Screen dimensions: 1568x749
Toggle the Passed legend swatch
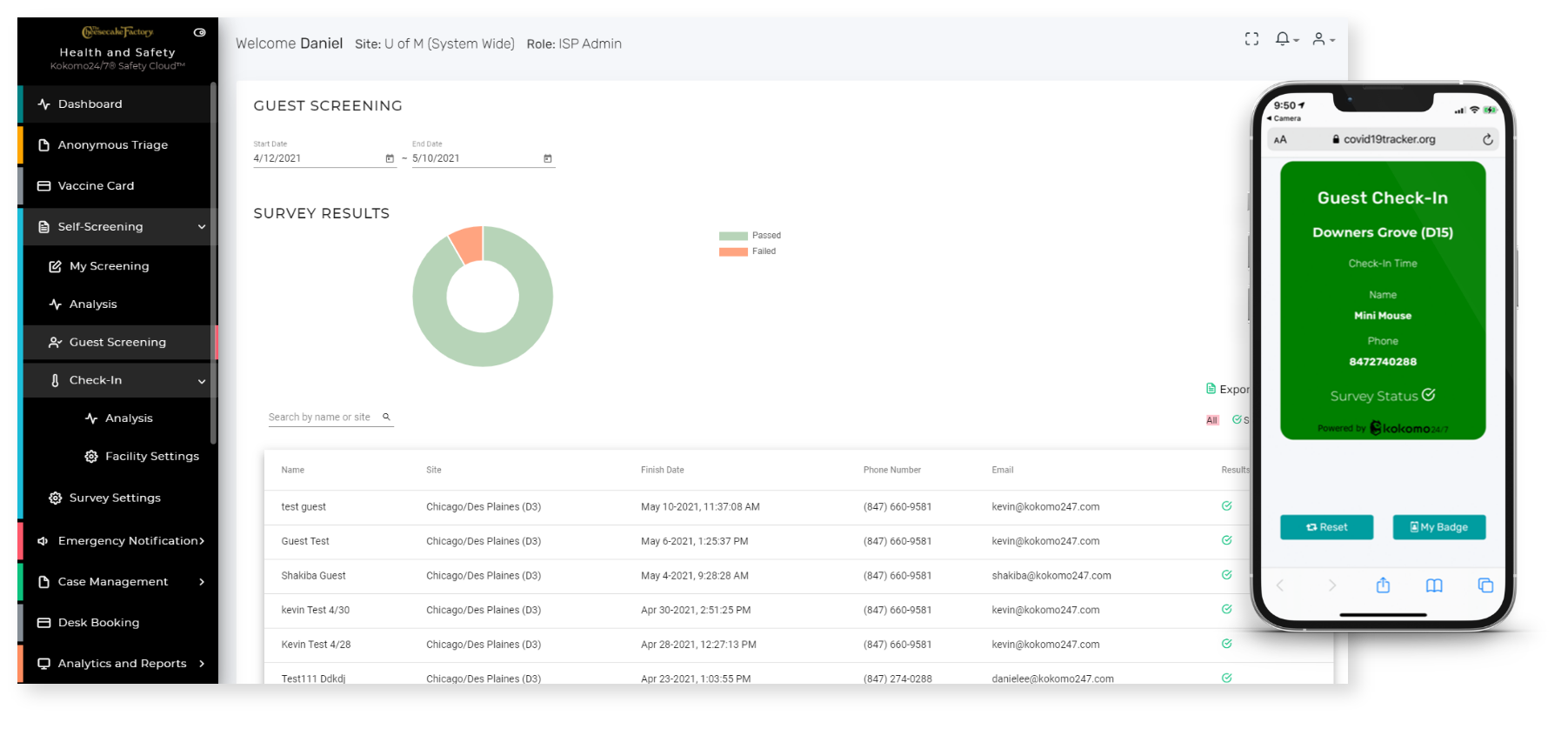733,236
